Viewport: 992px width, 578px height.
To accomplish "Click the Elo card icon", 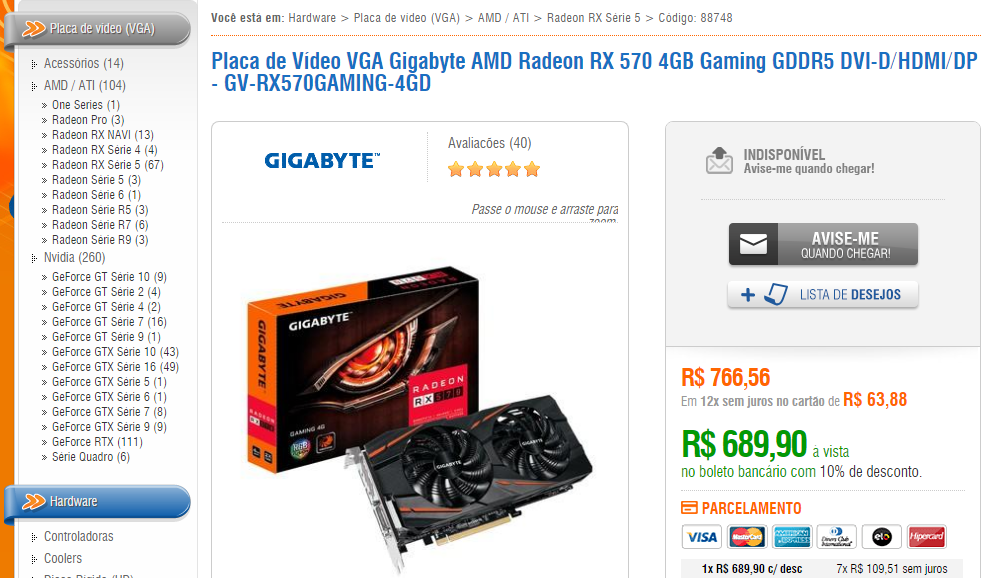I will point(881,537).
